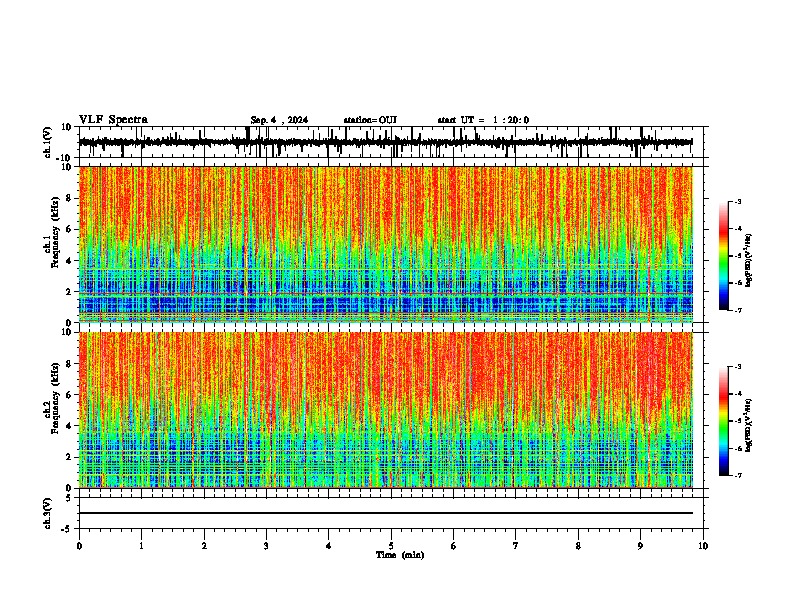
Task: Click time axis tick label '1'
Action: [141, 546]
